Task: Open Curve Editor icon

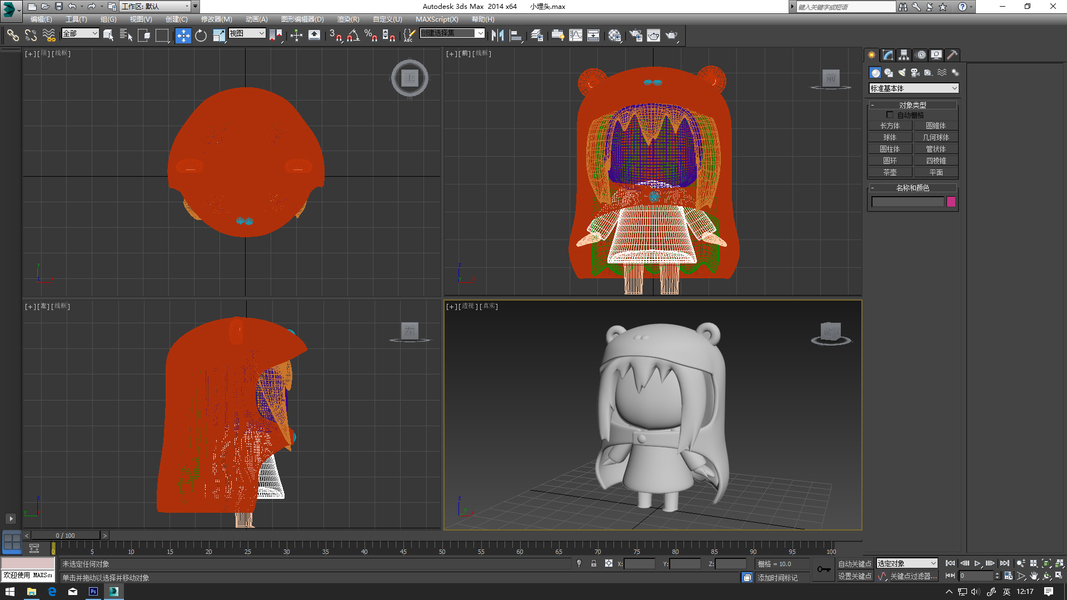Action: point(576,35)
